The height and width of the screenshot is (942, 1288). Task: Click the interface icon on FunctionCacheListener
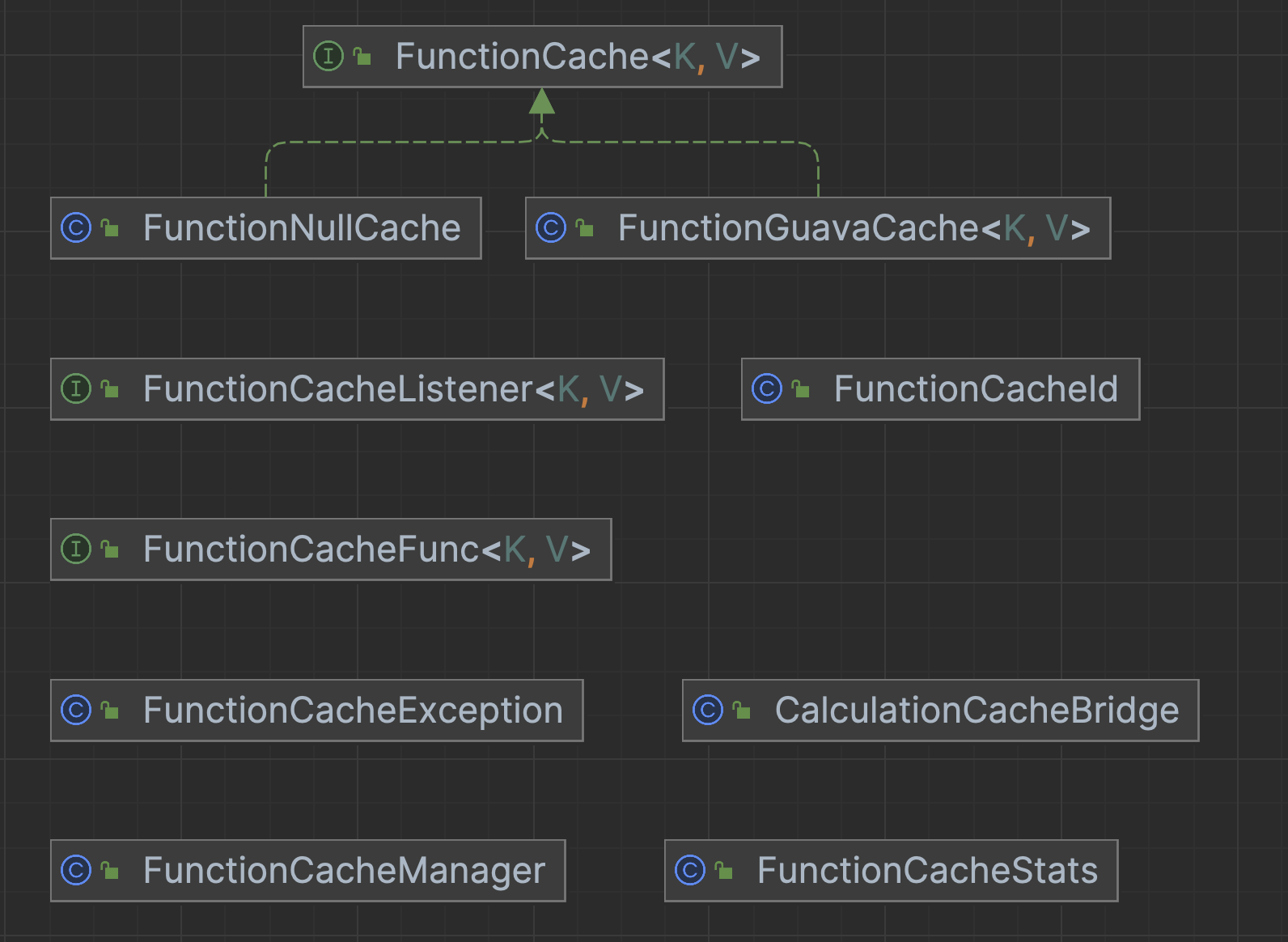tap(76, 389)
